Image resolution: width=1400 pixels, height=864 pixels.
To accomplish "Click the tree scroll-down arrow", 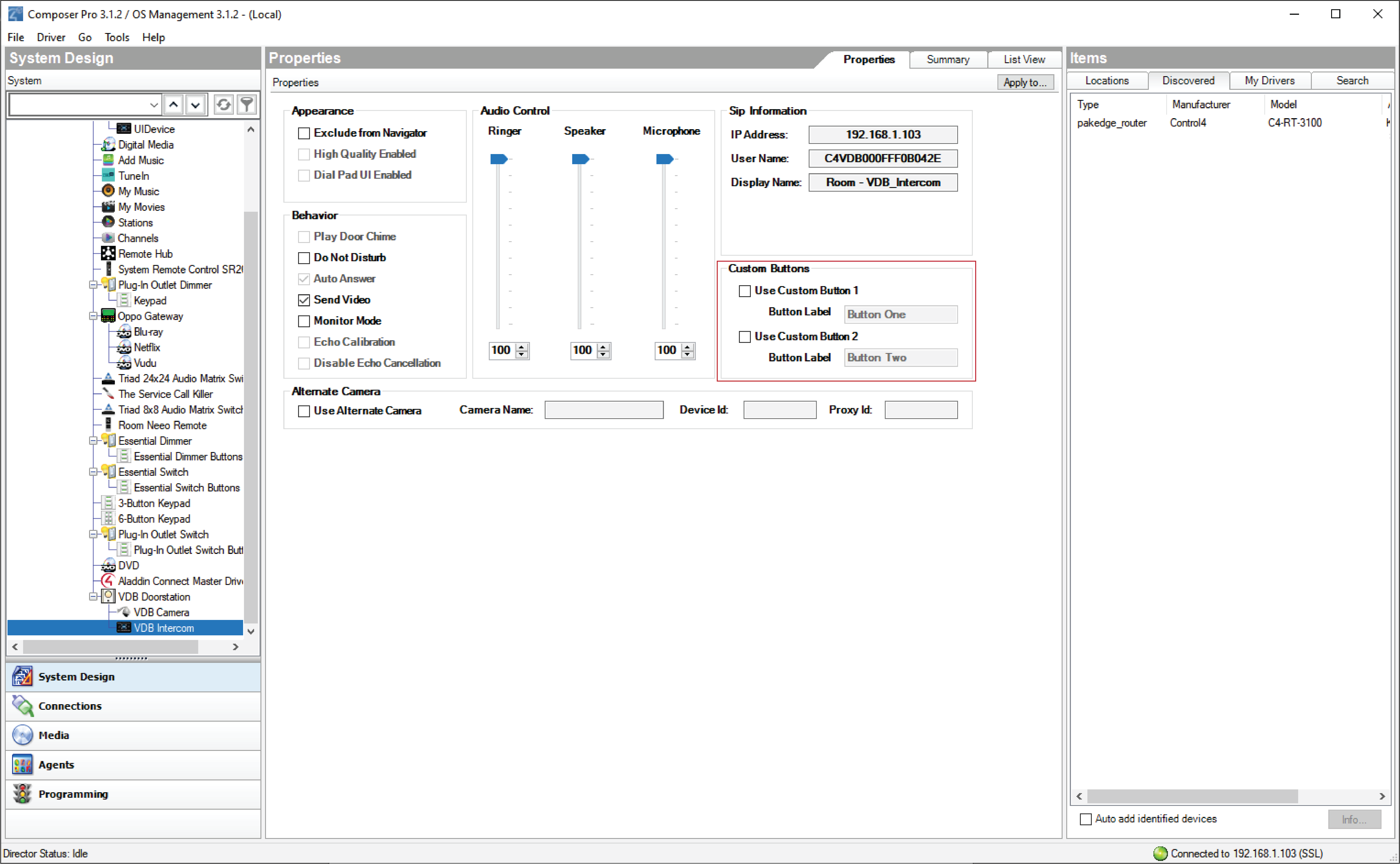I will pos(251,631).
